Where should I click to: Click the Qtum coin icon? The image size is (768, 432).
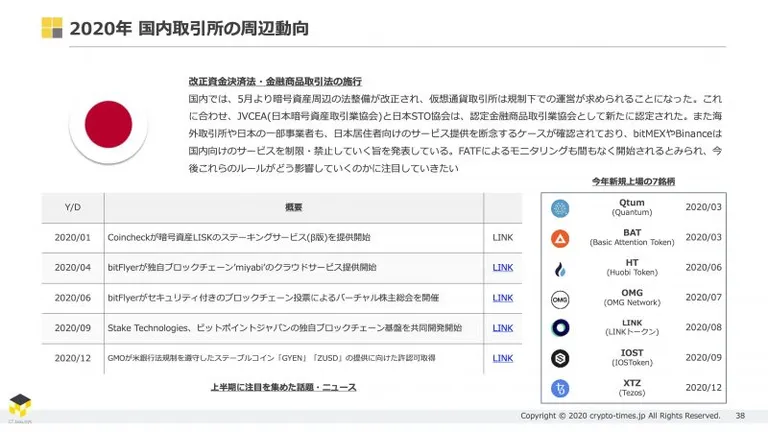click(x=560, y=208)
